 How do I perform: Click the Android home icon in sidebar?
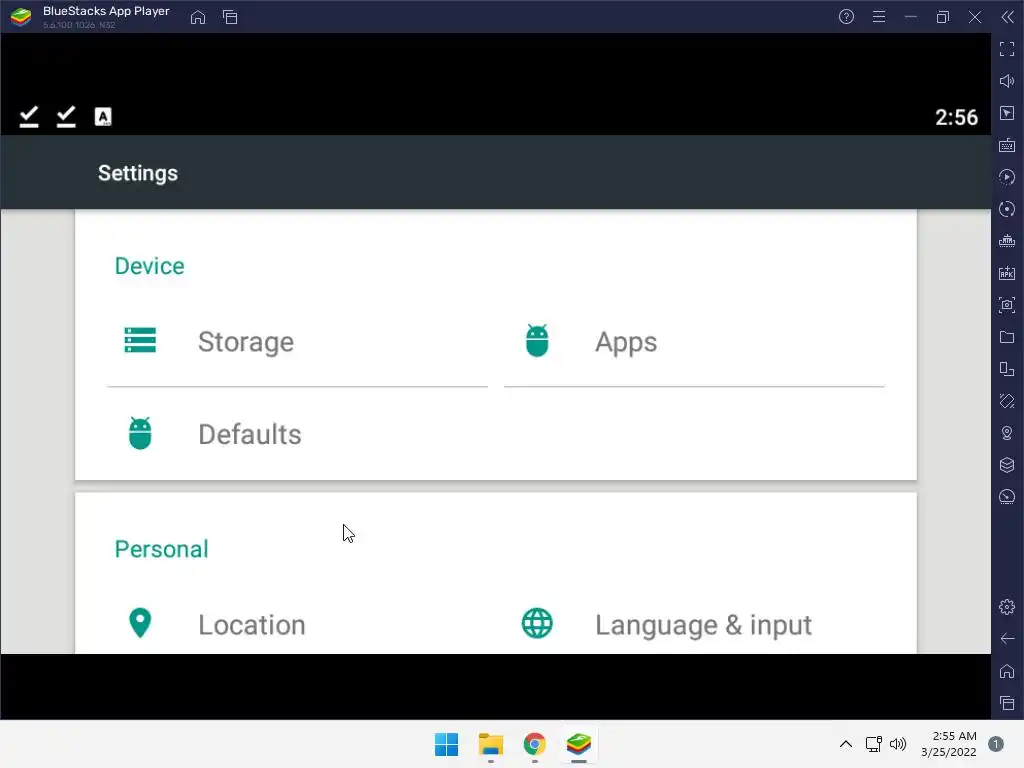click(1007, 671)
